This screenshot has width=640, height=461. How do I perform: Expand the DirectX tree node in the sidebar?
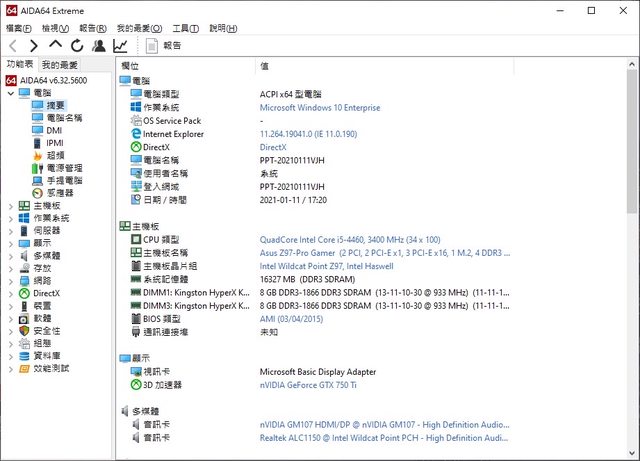pyautogui.click(x=11, y=294)
